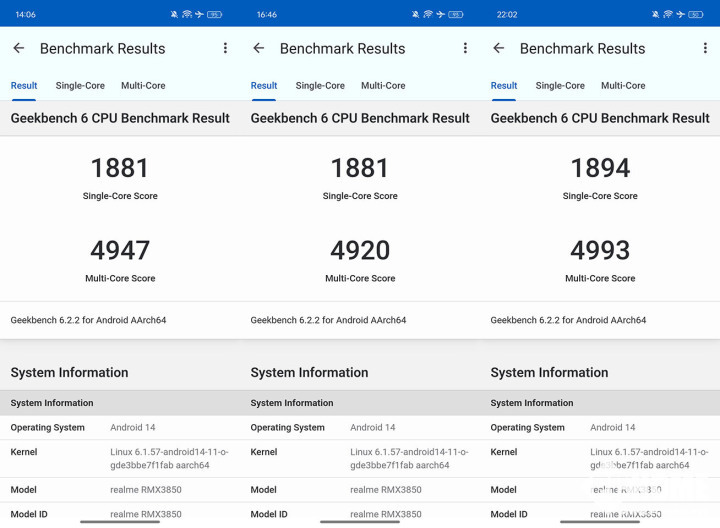Tap the 4993 Multi-Core Score value

(x=600, y=250)
